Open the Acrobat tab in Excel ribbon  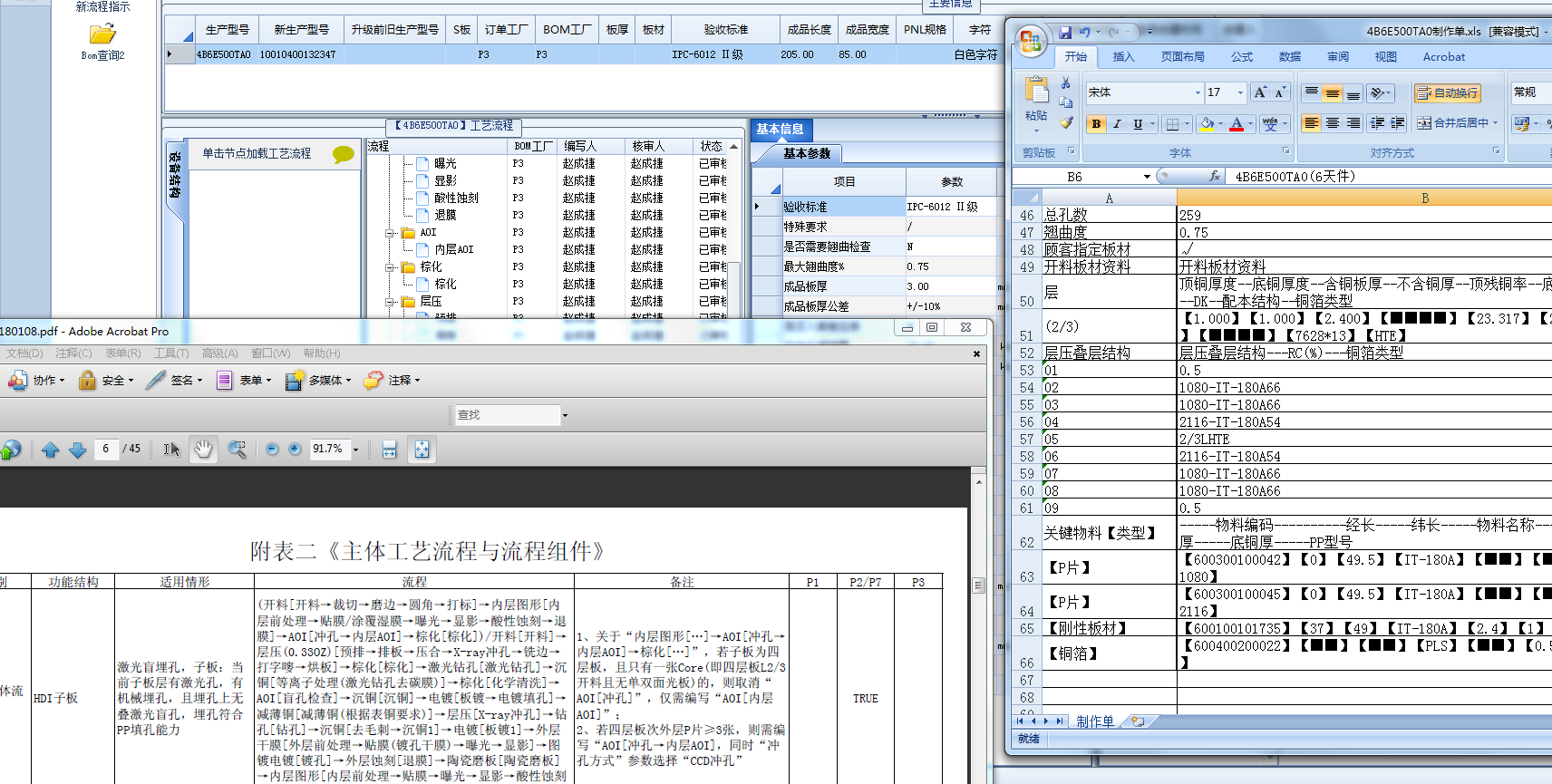click(1443, 57)
